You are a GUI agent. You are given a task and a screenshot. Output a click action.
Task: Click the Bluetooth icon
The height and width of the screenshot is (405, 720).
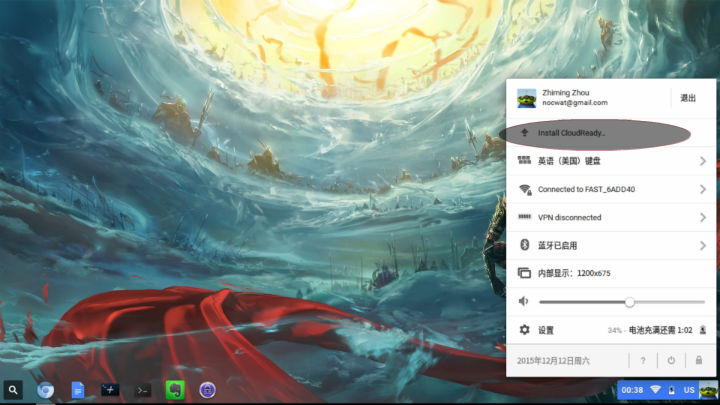pos(524,245)
